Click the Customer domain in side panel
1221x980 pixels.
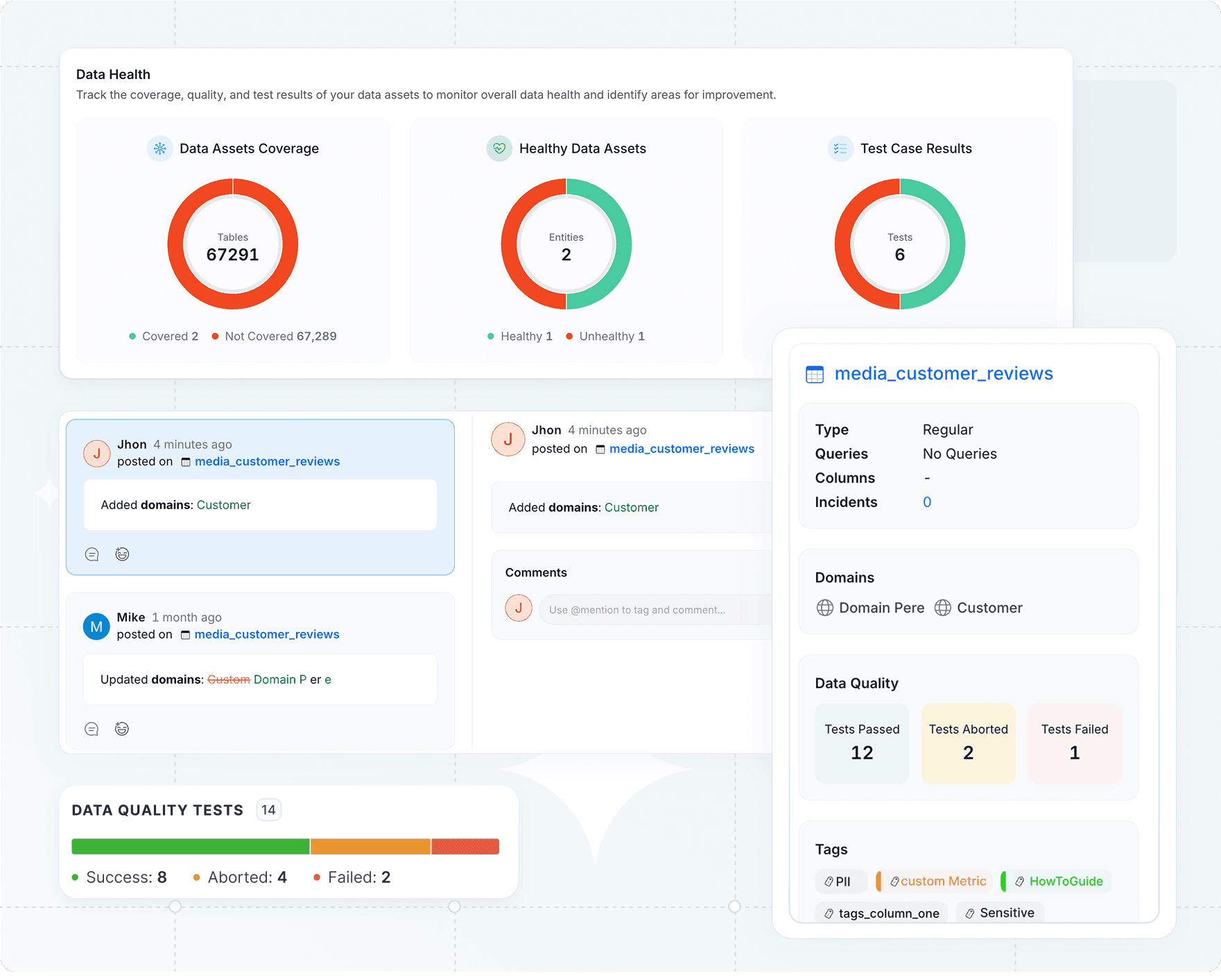(x=989, y=608)
